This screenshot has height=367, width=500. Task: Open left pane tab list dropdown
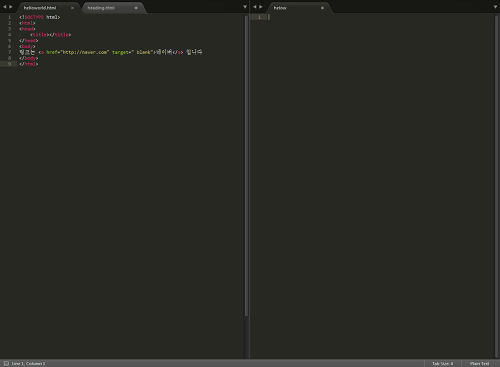[245, 7]
